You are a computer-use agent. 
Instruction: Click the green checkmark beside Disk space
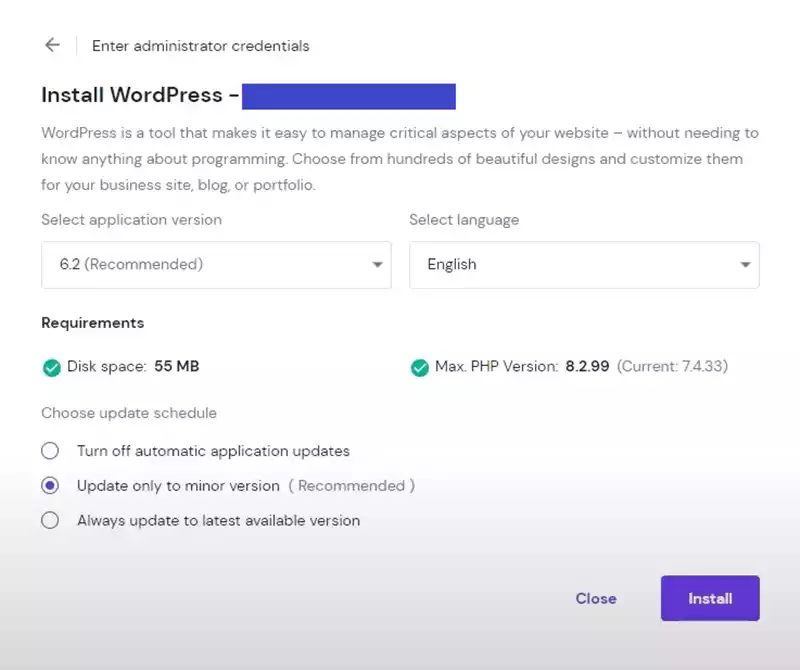(x=52, y=367)
